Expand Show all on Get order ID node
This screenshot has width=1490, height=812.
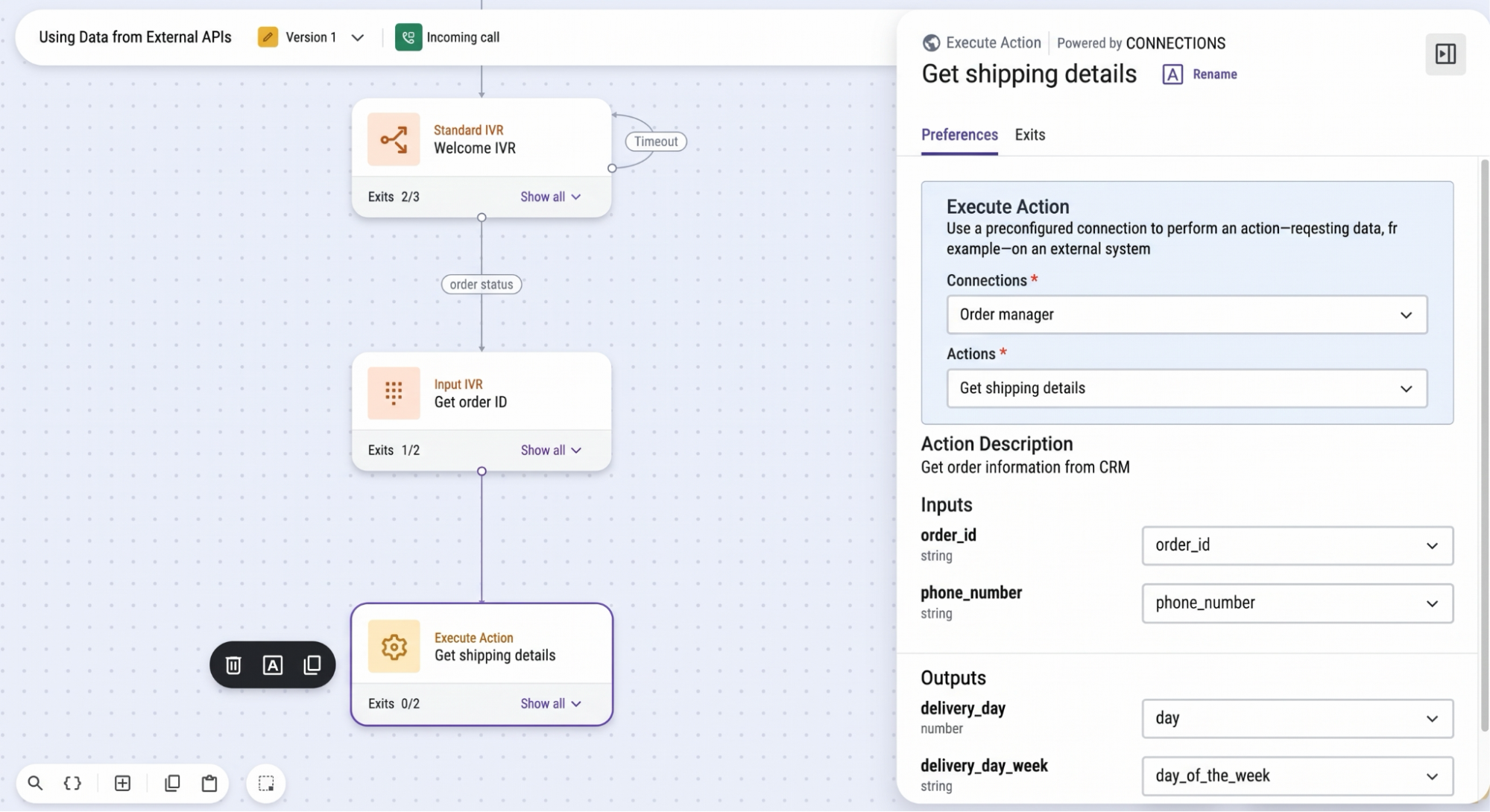coord(550,450)
